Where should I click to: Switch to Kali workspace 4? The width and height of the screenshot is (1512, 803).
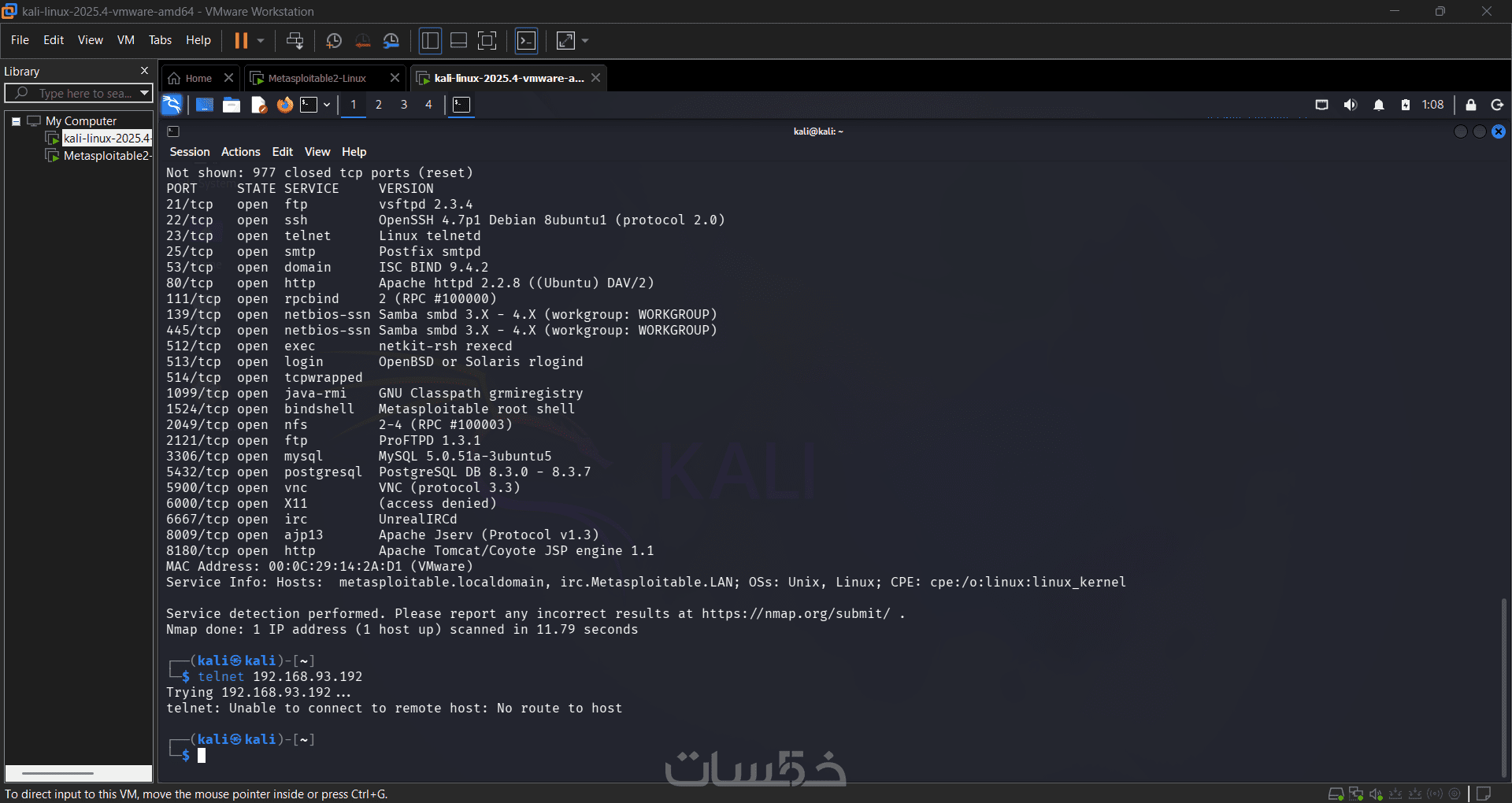point(429,105)
